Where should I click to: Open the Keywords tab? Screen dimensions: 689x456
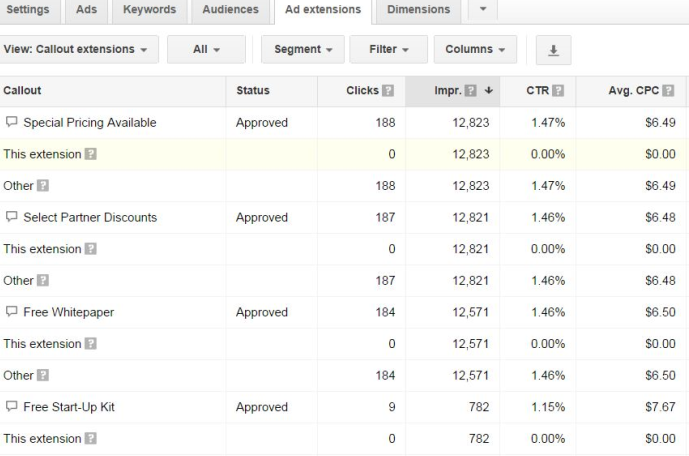click(149, 10)
